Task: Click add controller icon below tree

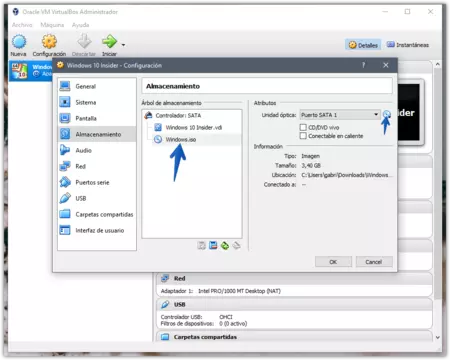Action: pos(201,246)
